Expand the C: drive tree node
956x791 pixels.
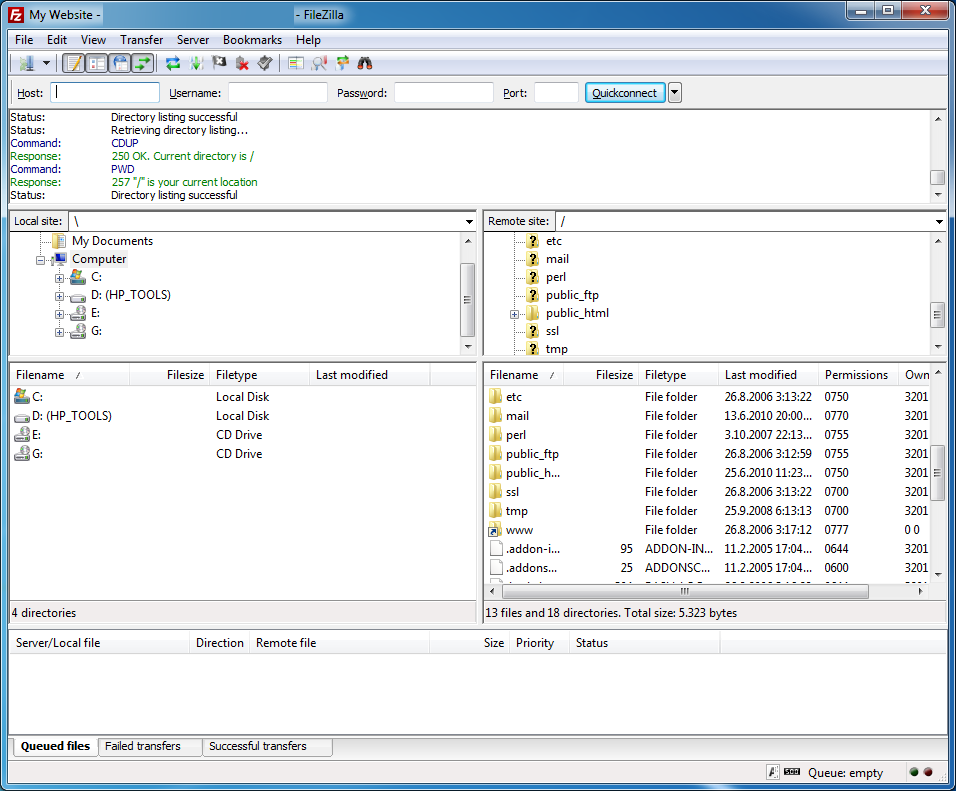point(59,278)
